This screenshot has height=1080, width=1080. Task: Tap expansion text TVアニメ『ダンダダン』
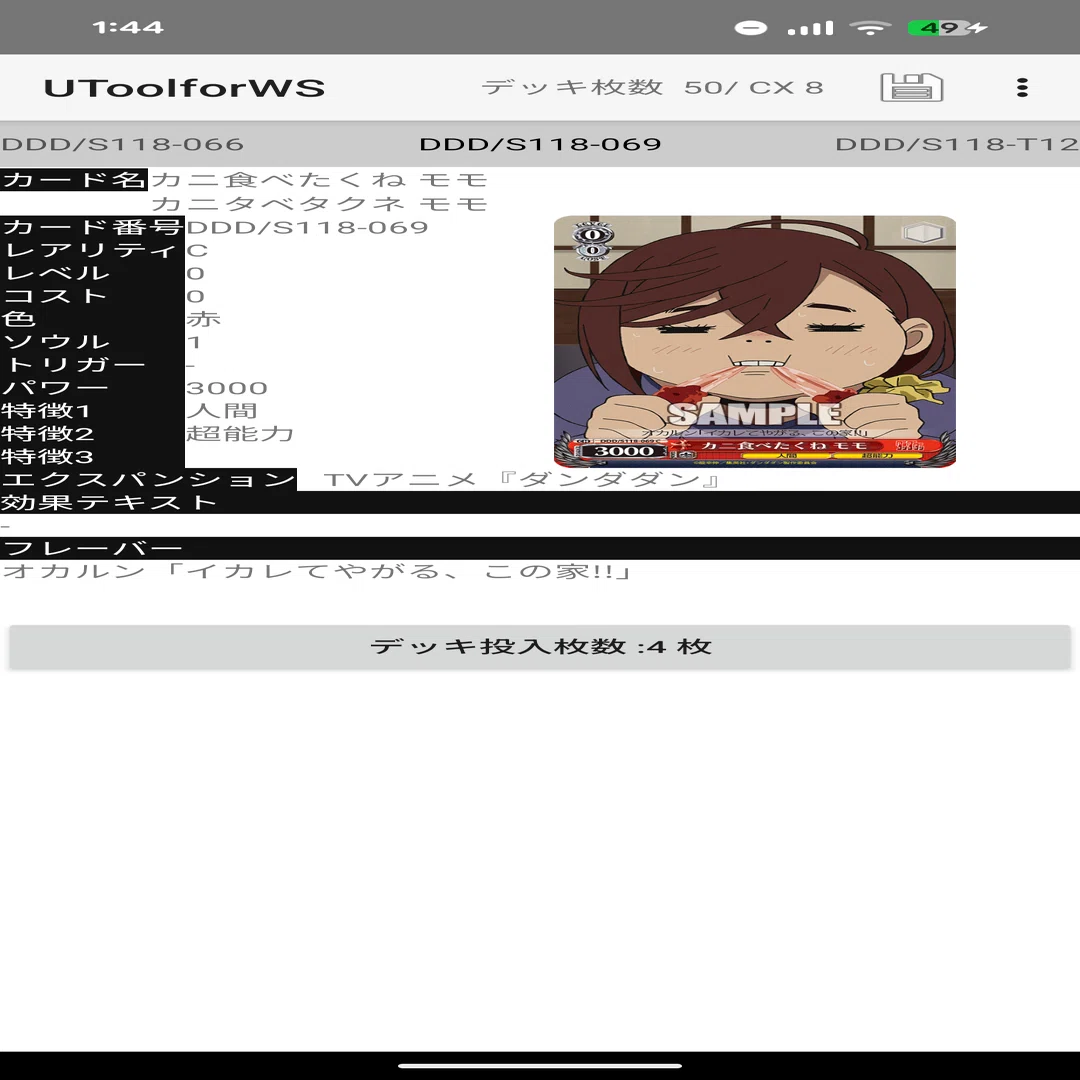point(522,479)
